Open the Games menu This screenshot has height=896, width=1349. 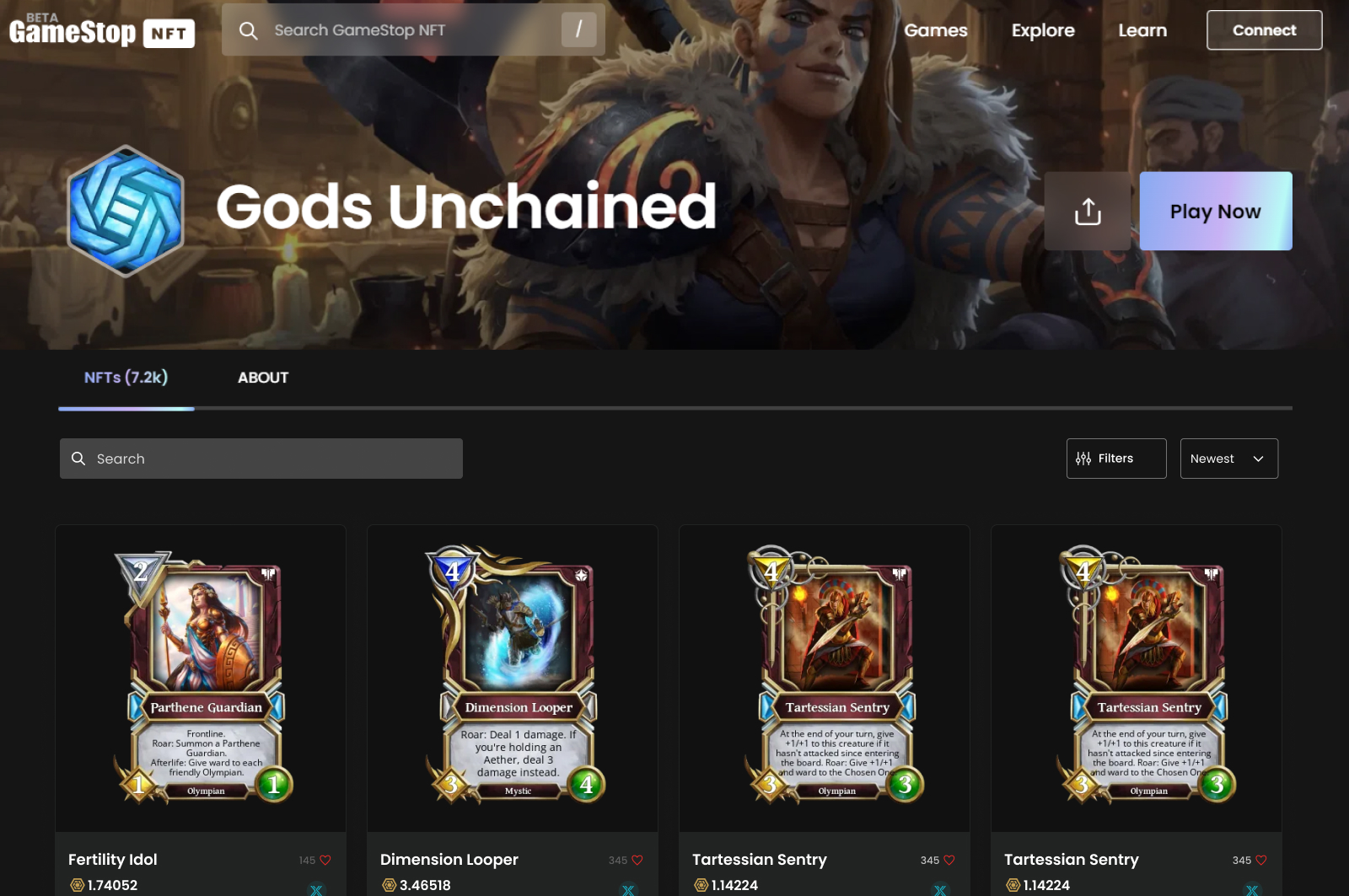936,30
